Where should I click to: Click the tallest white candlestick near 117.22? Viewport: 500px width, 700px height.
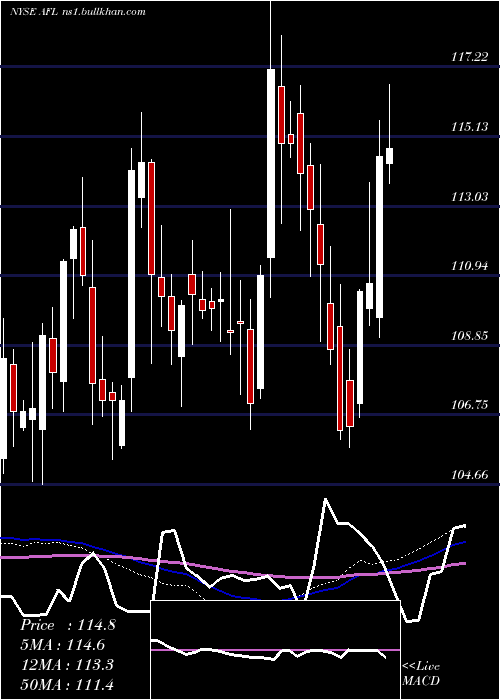click(x=271, y=163)
